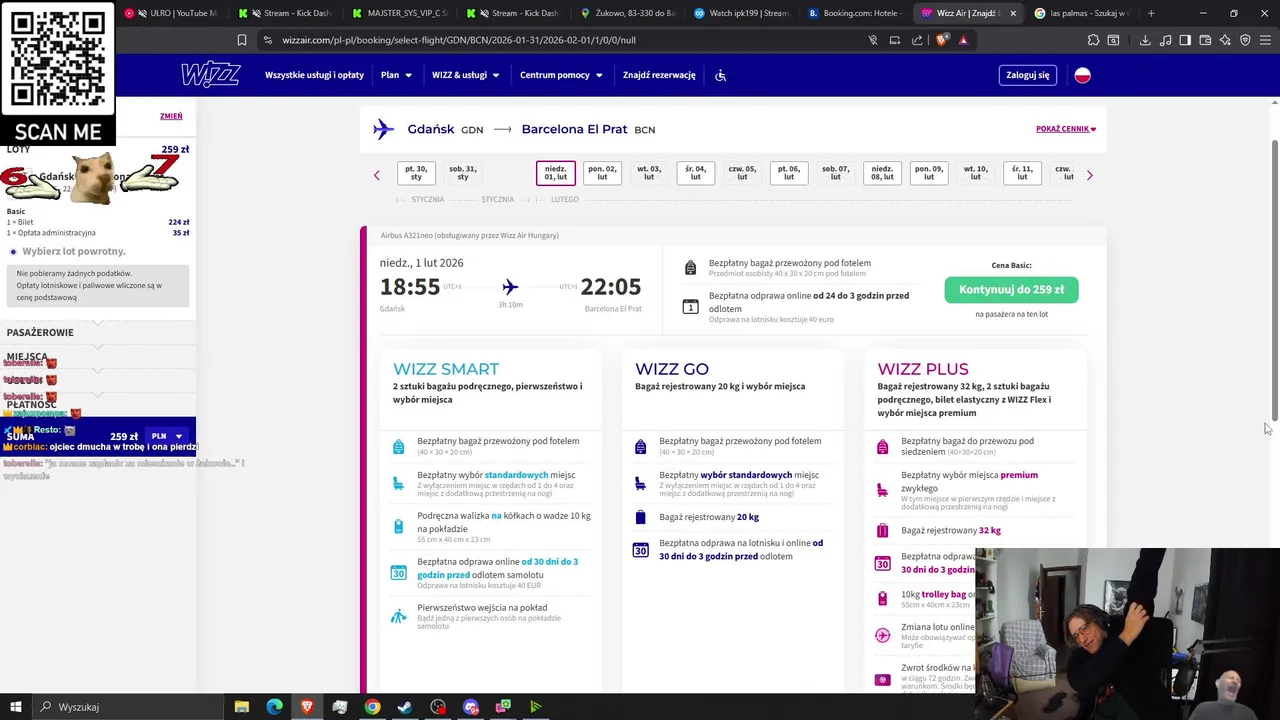Toggle the browser sidebar panel icon

(1185, 40)
